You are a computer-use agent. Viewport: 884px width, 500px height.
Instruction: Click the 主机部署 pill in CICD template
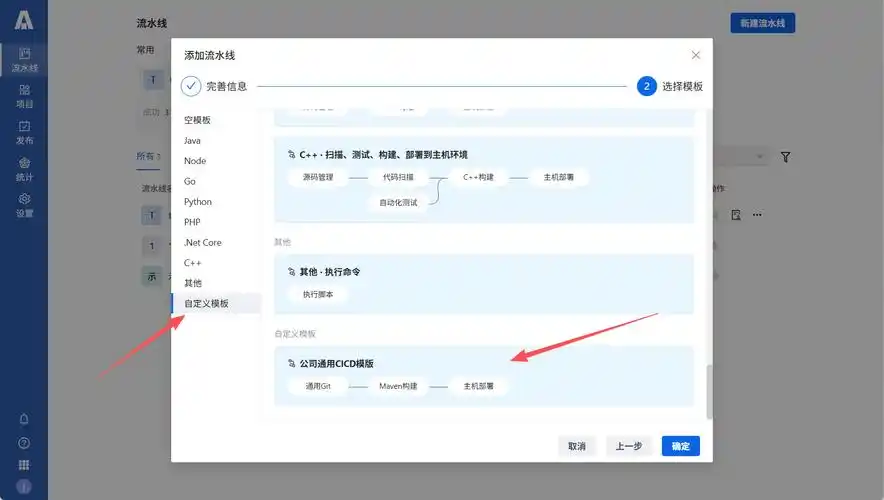(x=478, y=386)
